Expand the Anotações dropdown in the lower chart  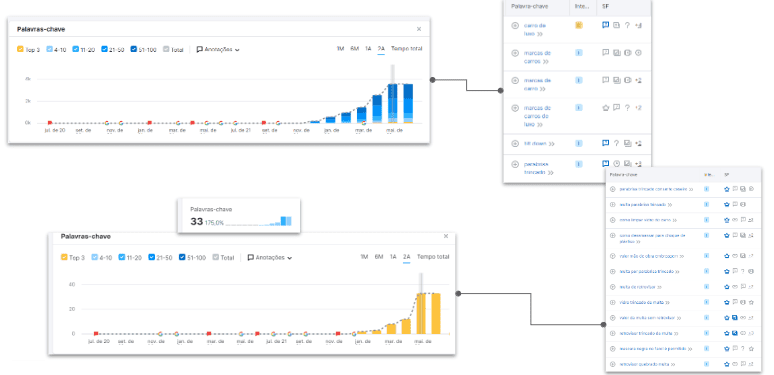(x=270, y=257)
